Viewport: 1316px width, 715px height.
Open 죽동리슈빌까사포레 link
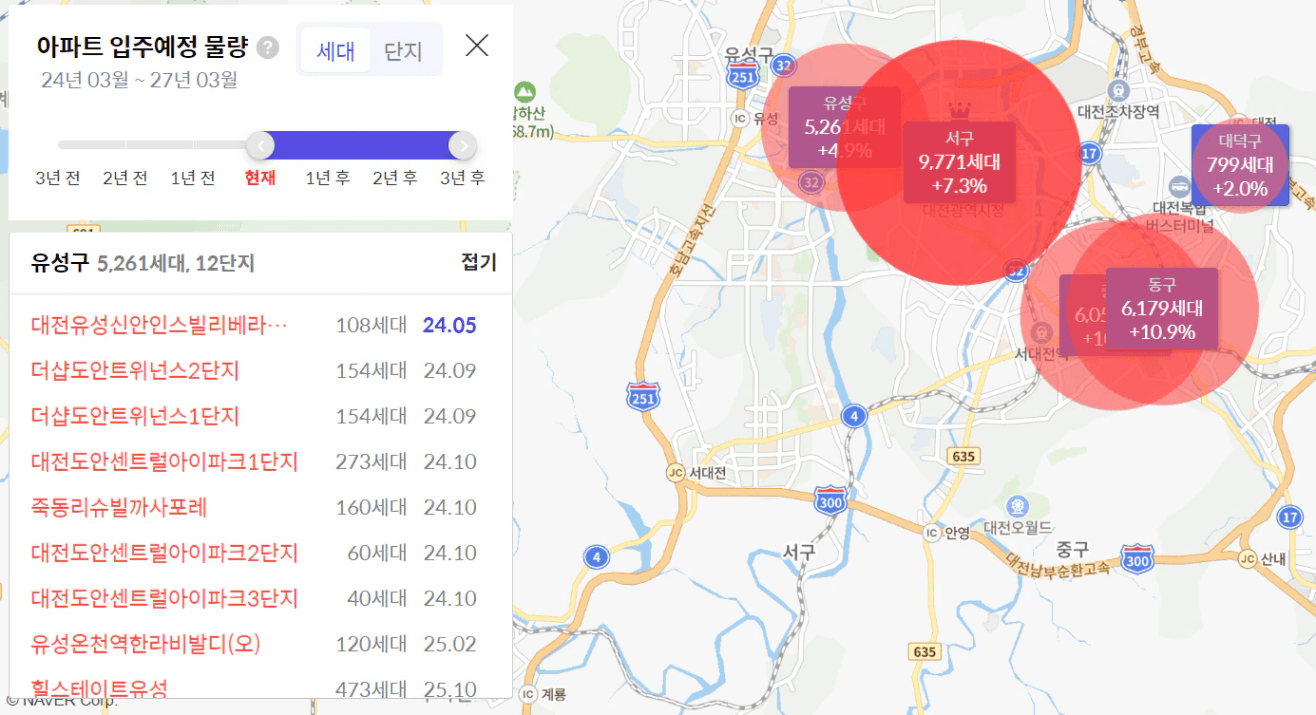pyautogui.click(x=119, y=507)
